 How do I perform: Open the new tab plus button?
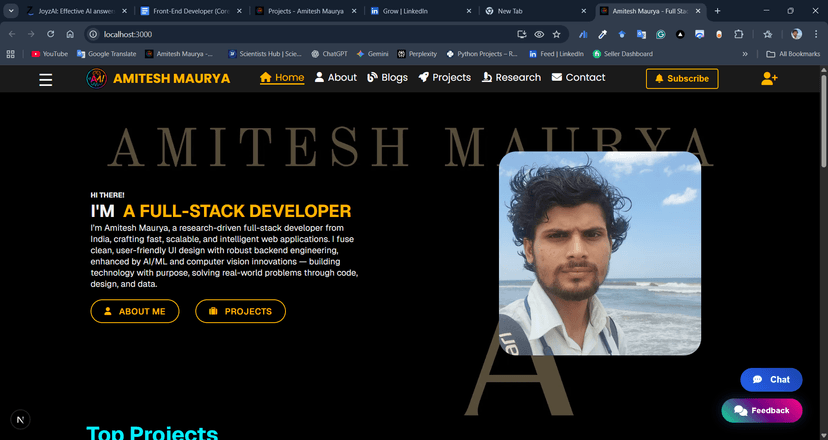coord(718,11)
